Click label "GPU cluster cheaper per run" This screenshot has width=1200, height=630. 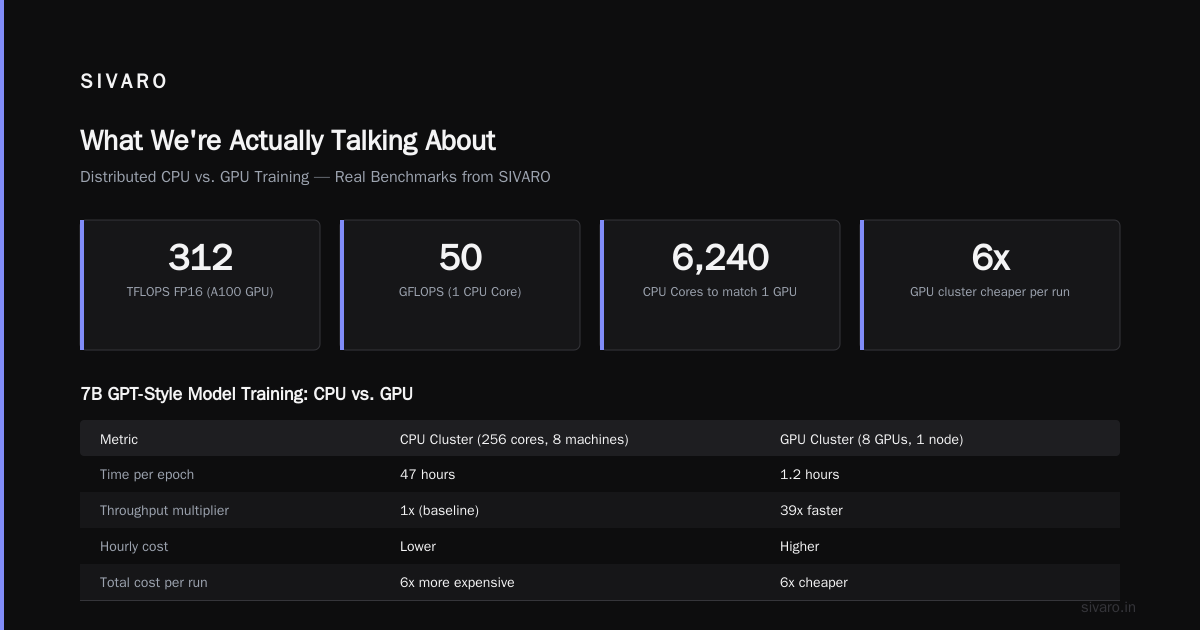pos(990,292)
